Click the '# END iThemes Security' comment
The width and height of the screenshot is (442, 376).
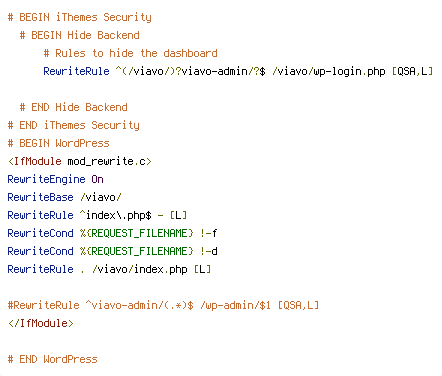click(x=74, y=125)
